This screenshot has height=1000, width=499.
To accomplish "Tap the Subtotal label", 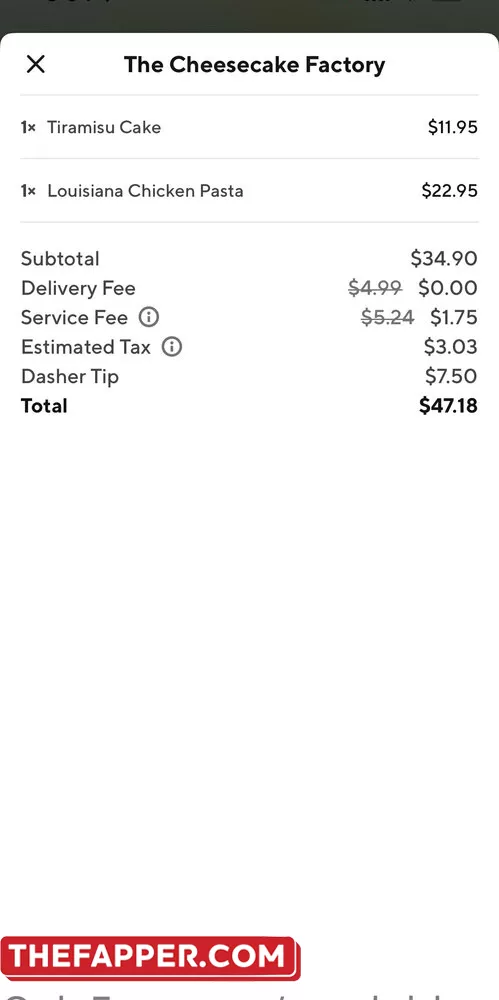I will [x=60, y=258].
